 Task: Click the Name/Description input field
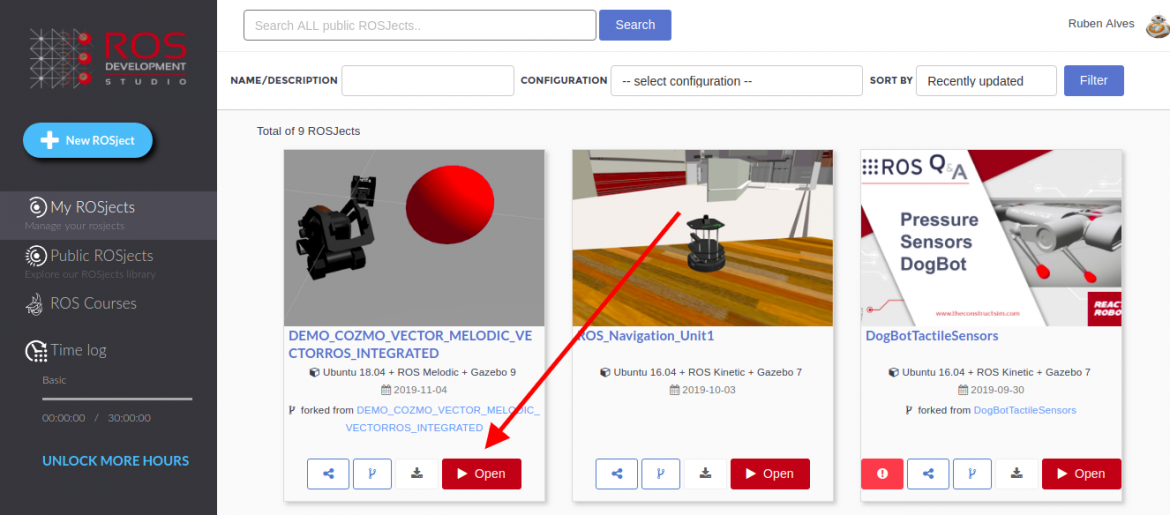point(428,81)
